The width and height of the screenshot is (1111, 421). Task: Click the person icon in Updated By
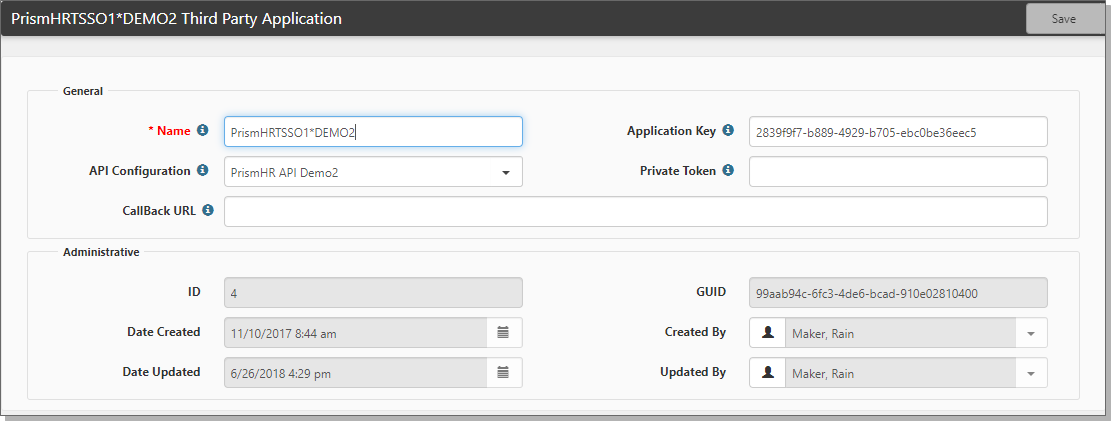tap(767, 373)
